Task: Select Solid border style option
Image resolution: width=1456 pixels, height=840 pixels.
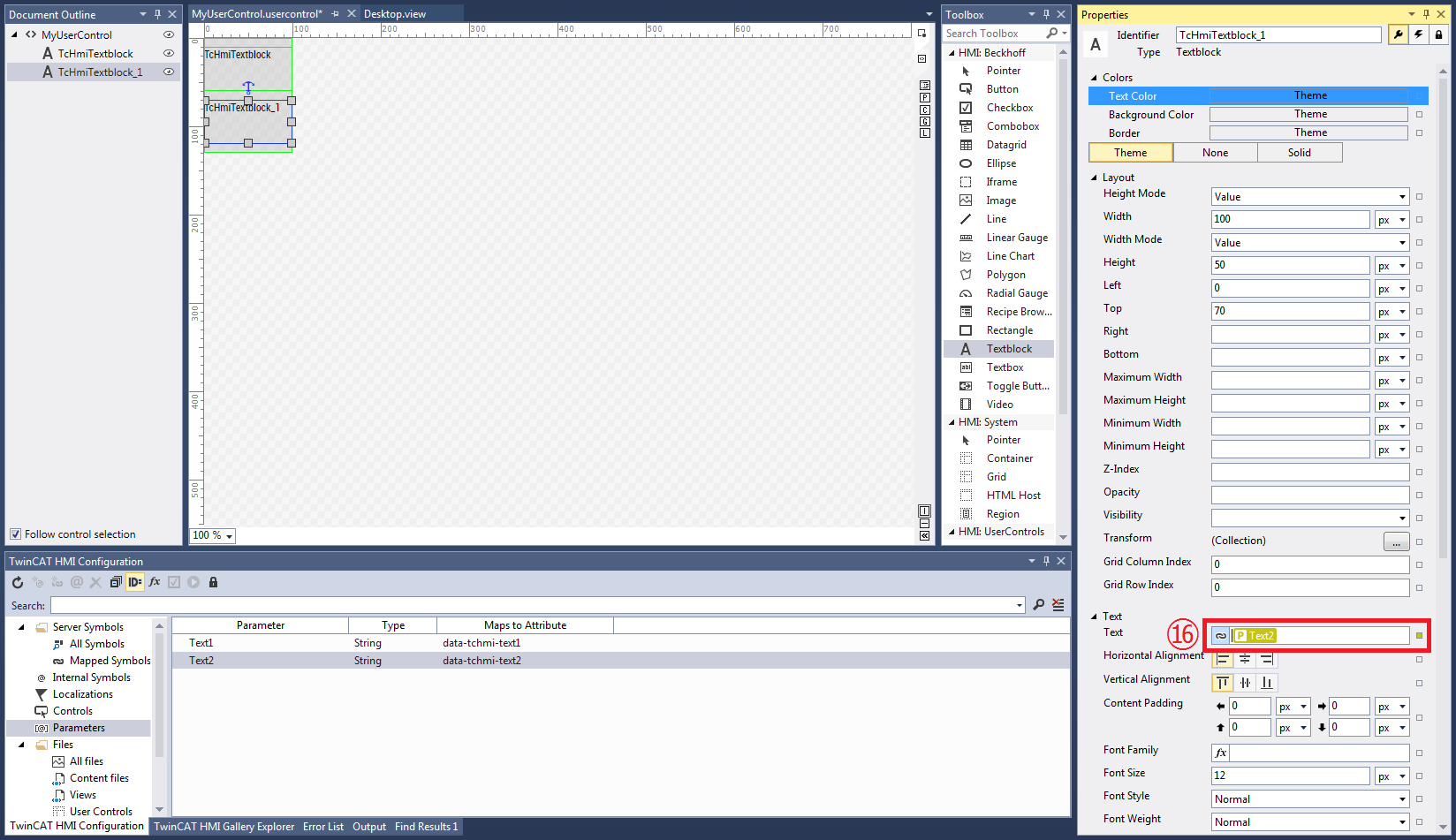Action: point(1300,153)
